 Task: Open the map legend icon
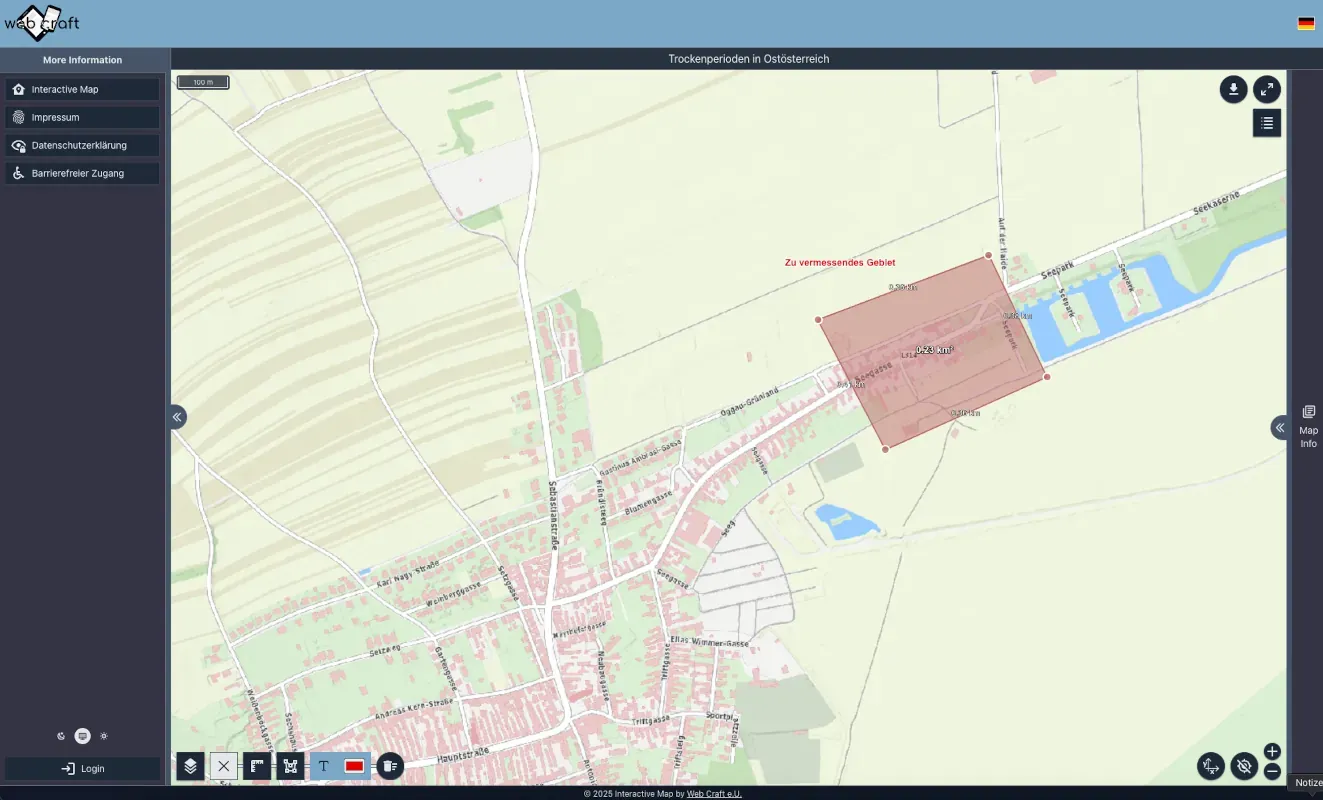pos(1267,122)
